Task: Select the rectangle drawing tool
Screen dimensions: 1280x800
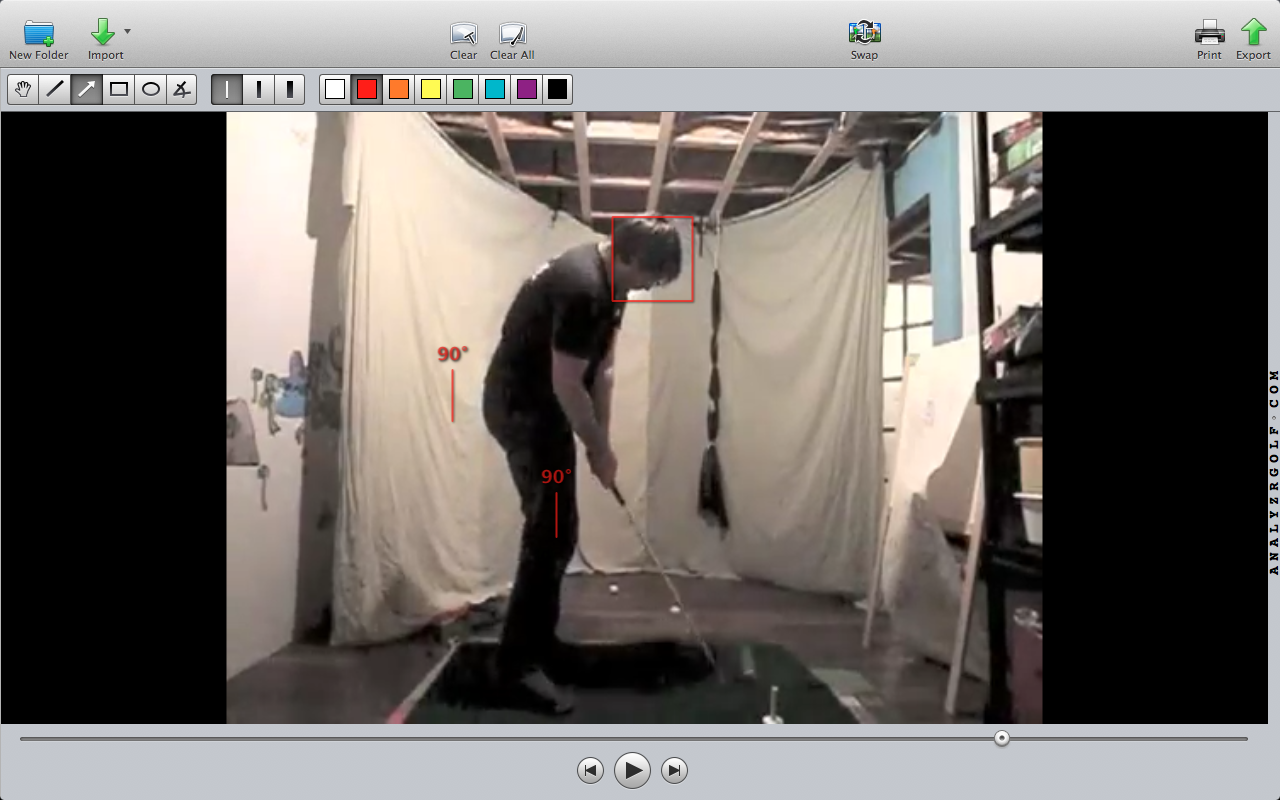Action: (x=119, y=90)
